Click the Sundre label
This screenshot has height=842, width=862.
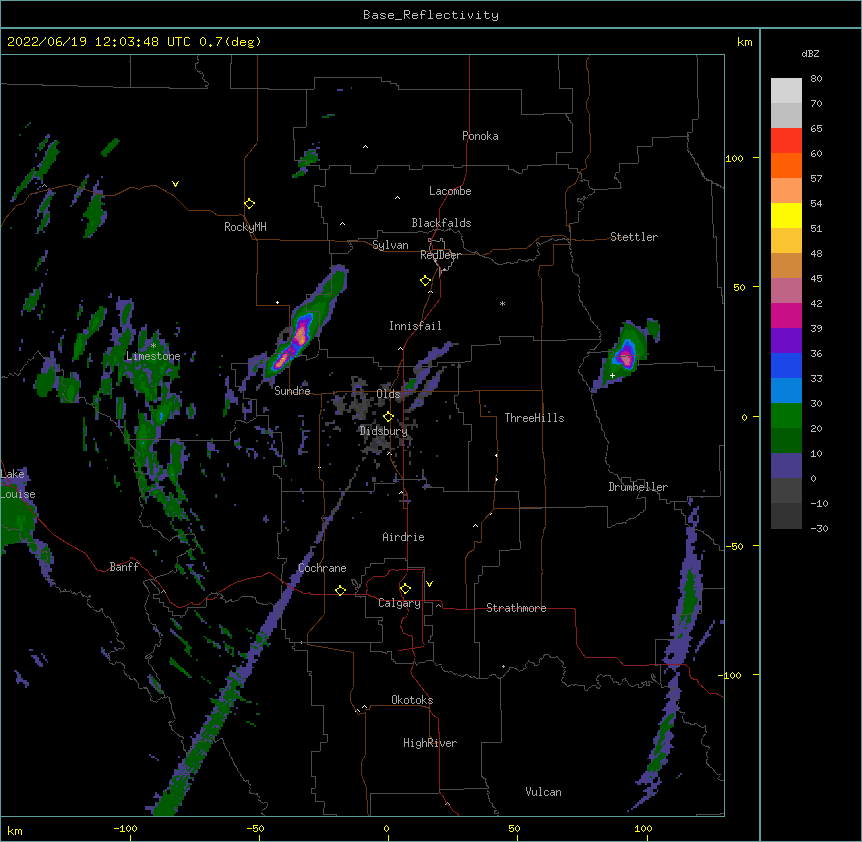coord(292,391)
